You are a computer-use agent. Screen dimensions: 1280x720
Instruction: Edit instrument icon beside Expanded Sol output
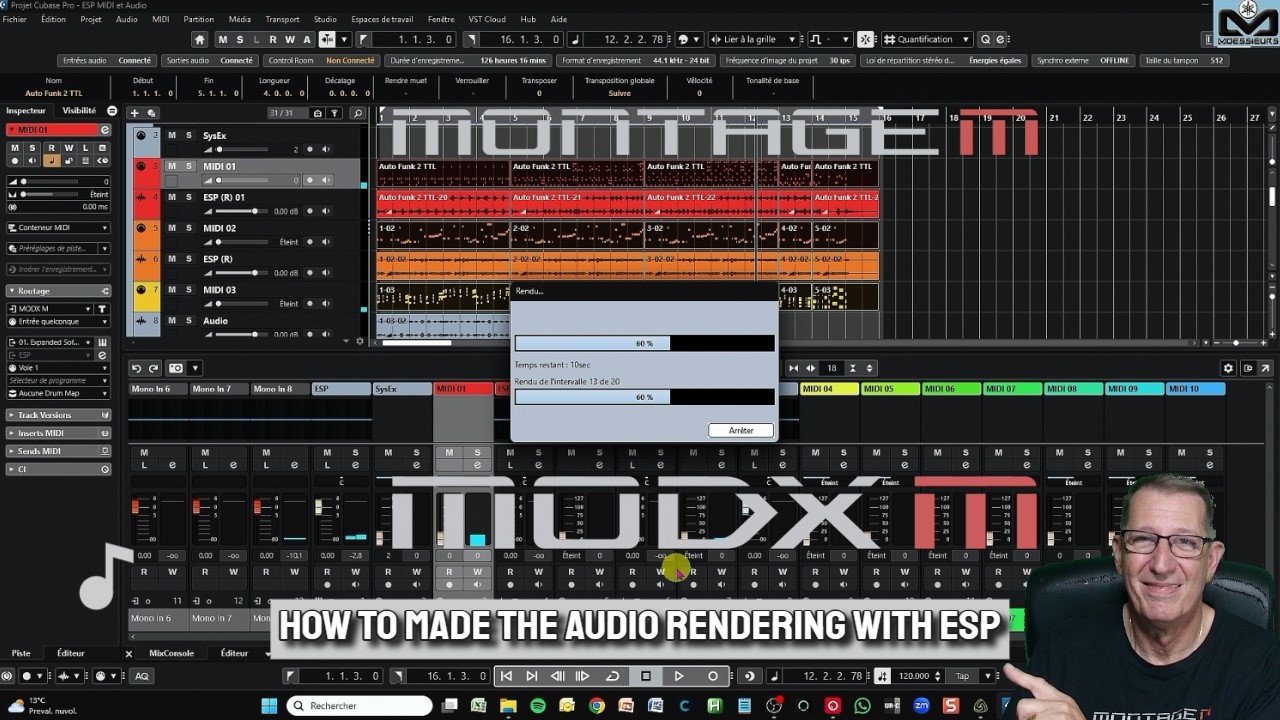tap(102, 342)
